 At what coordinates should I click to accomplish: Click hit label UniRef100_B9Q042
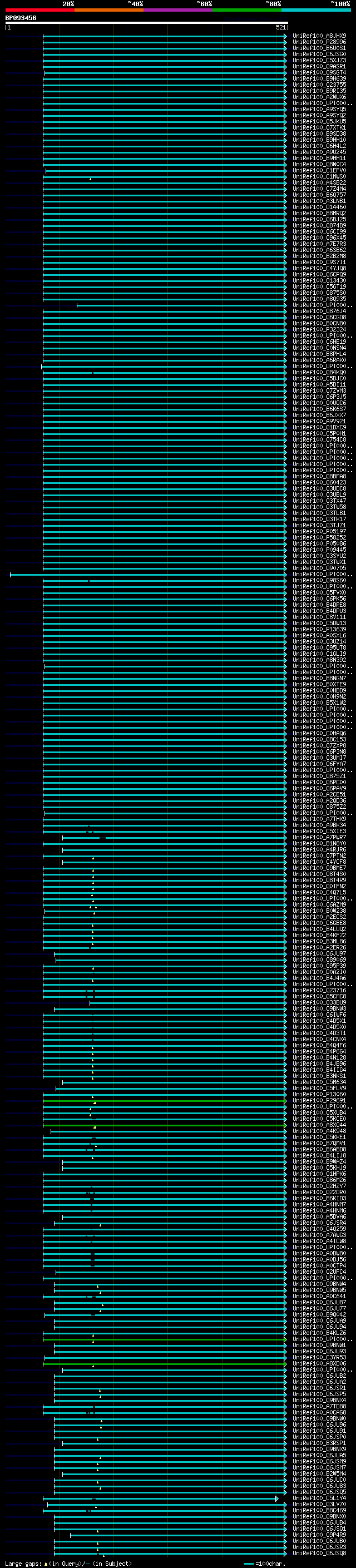[319, 1315]
